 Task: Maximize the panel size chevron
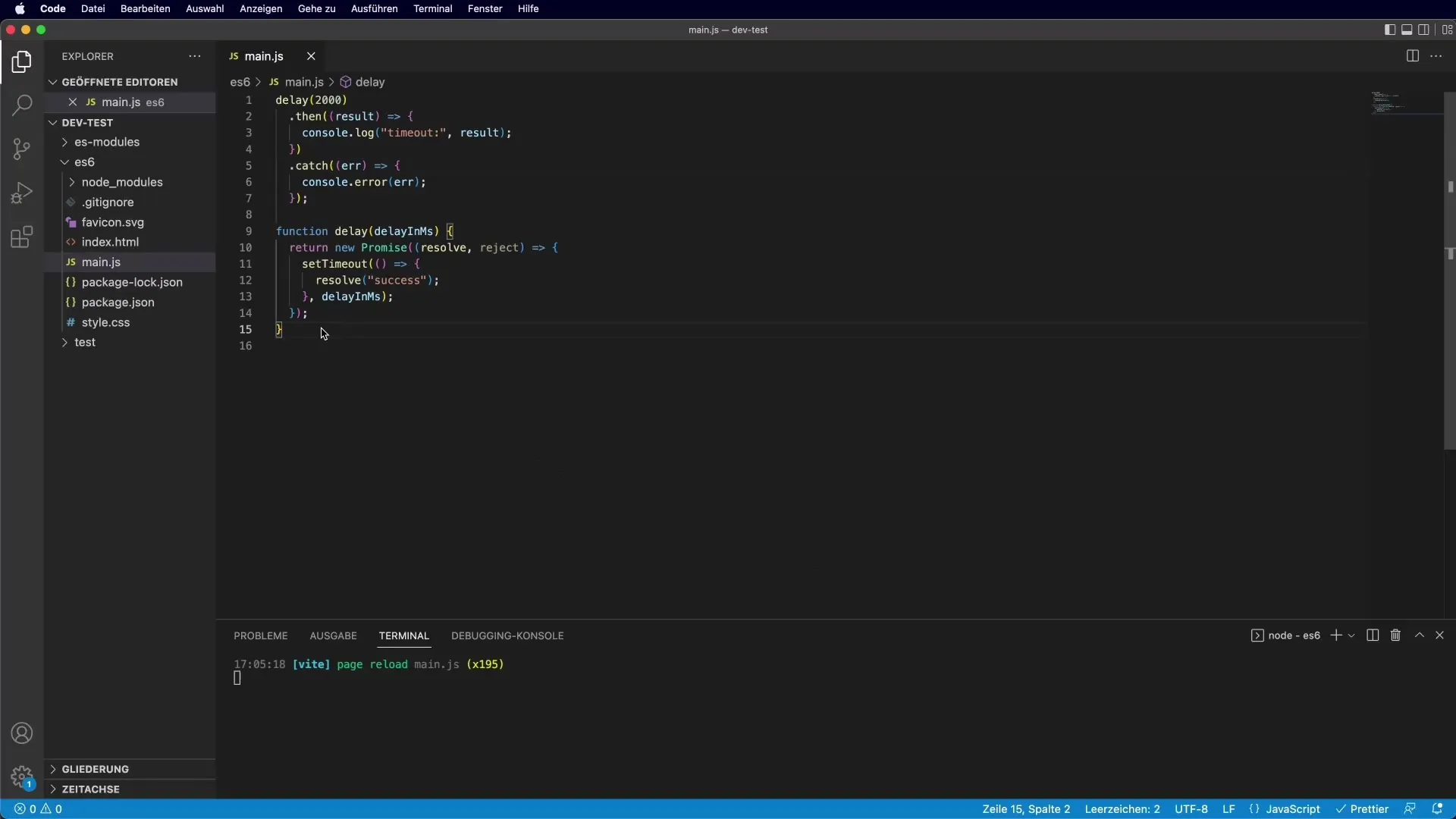pyautogui.click(x=1420, y=635)
